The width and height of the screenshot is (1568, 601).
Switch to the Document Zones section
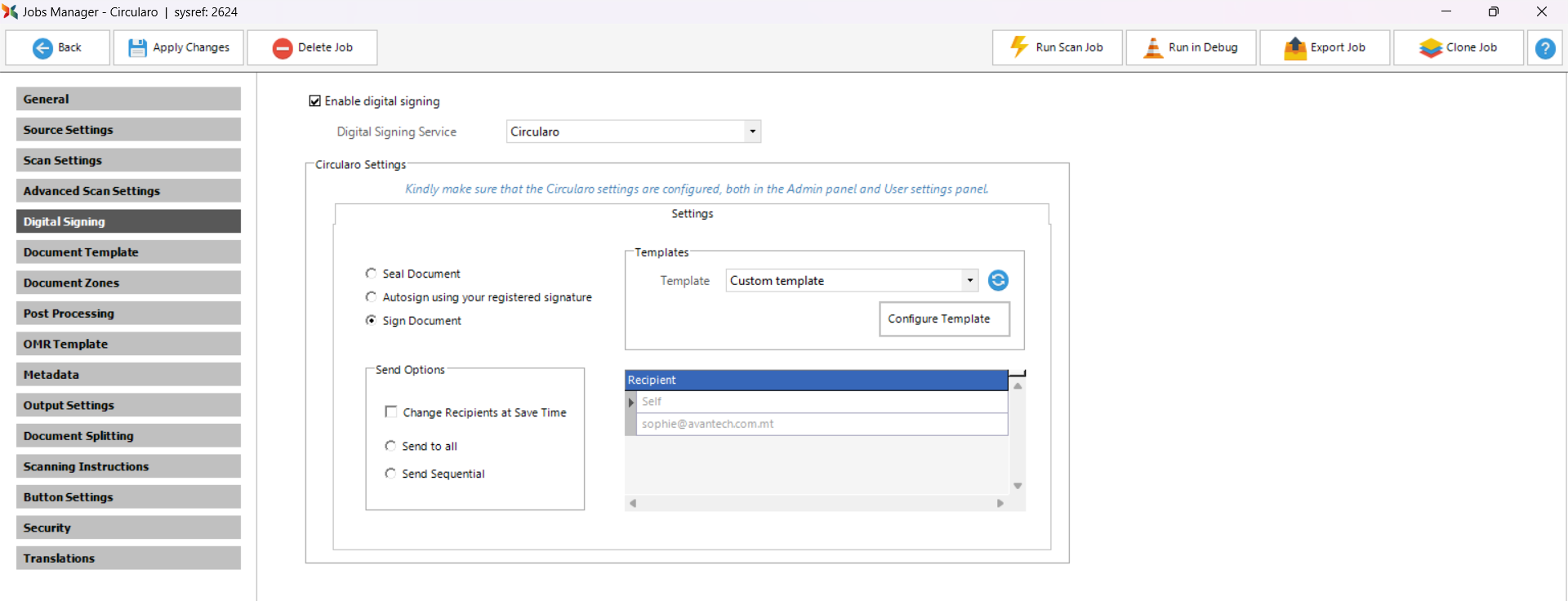128,283
